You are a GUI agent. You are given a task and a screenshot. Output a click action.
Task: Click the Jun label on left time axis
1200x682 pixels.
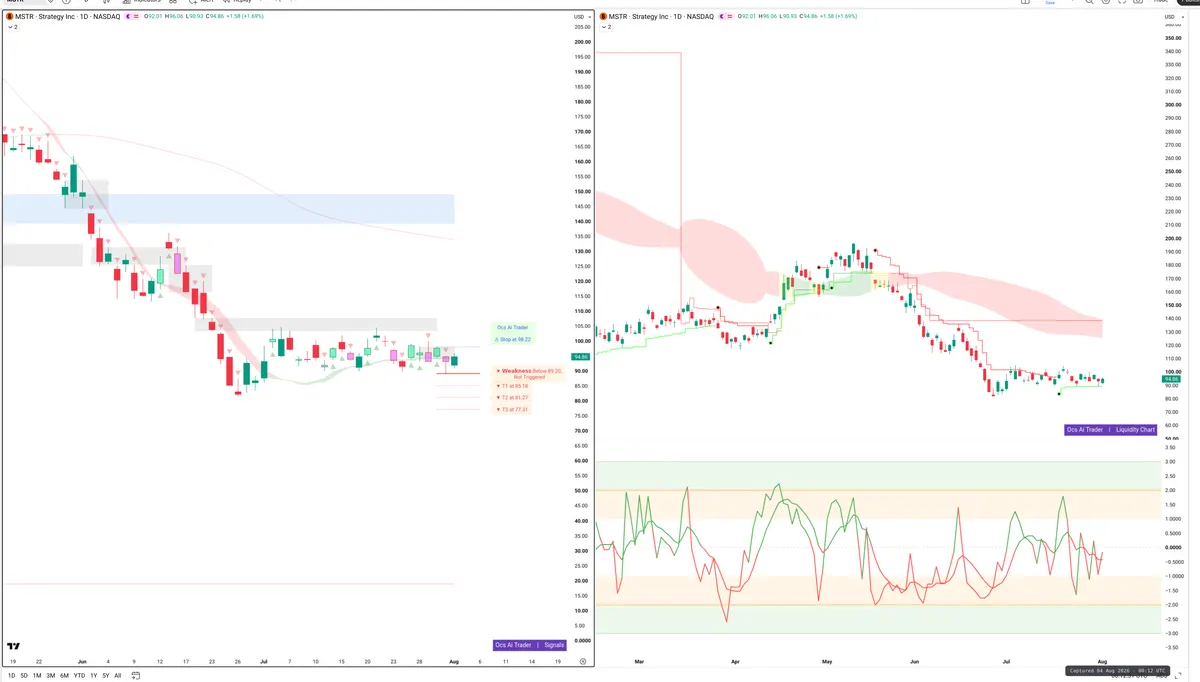[x=82, y=661]
